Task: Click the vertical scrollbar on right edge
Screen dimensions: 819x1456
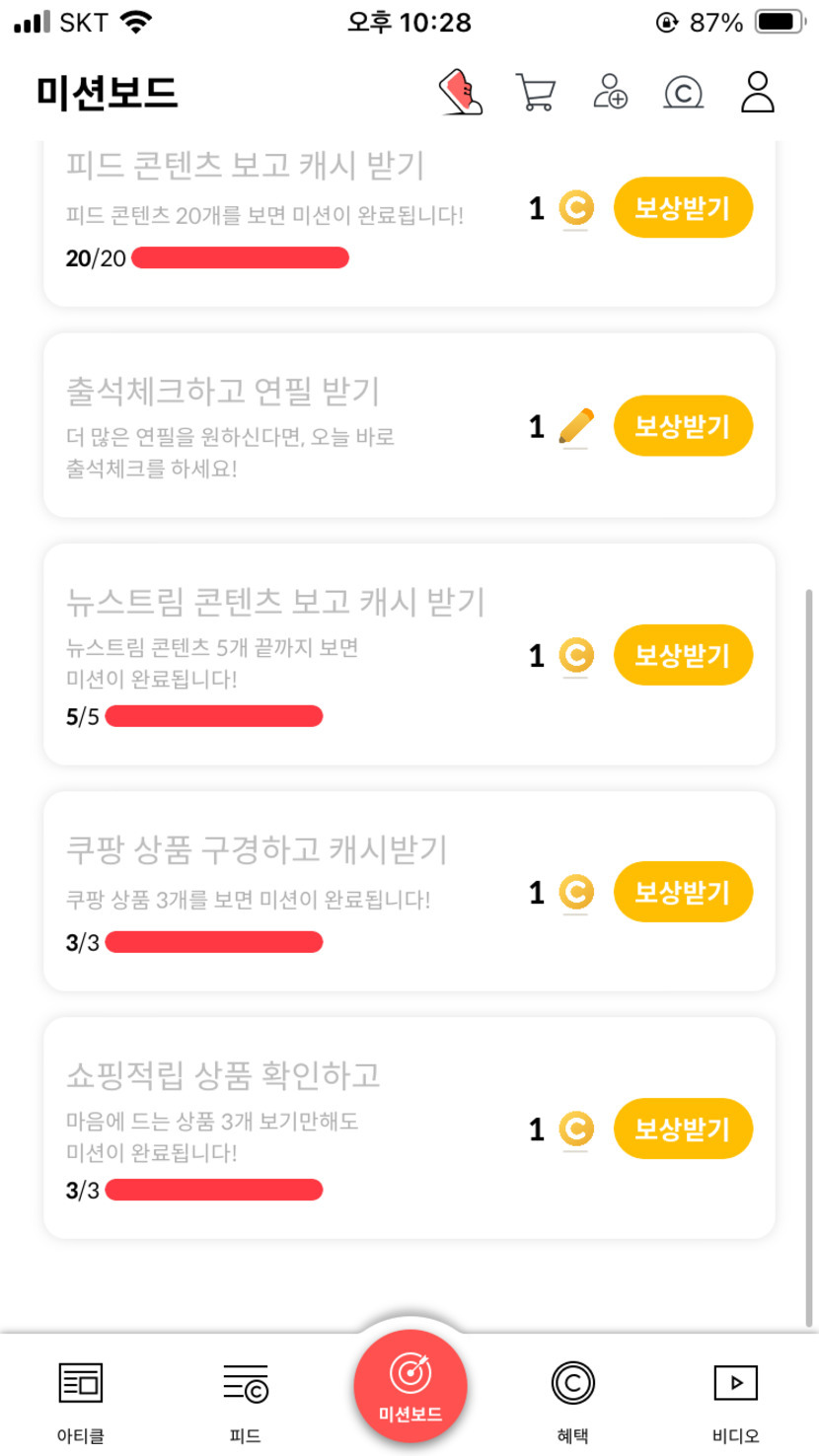Action: point(810,957)
